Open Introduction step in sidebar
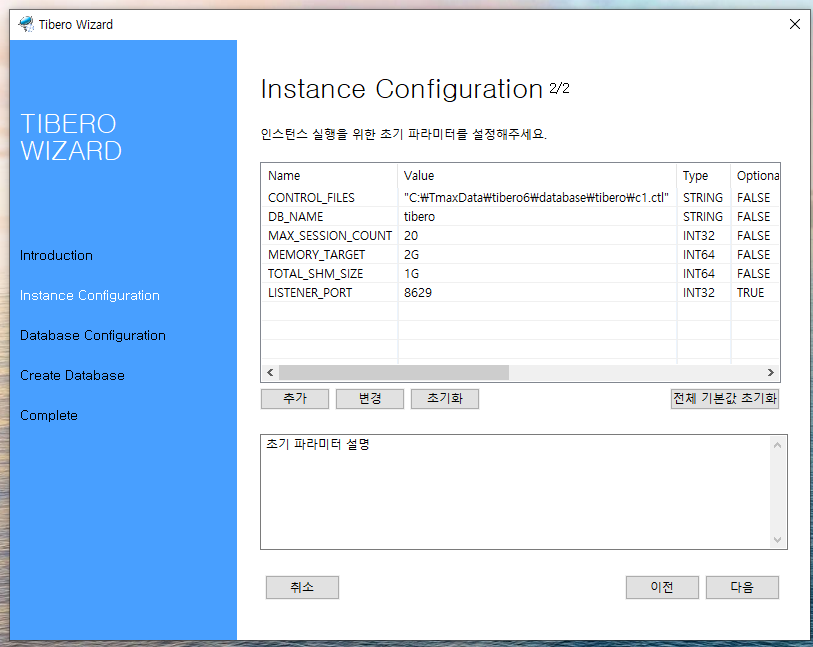813x647 pixels. [56, 256]
